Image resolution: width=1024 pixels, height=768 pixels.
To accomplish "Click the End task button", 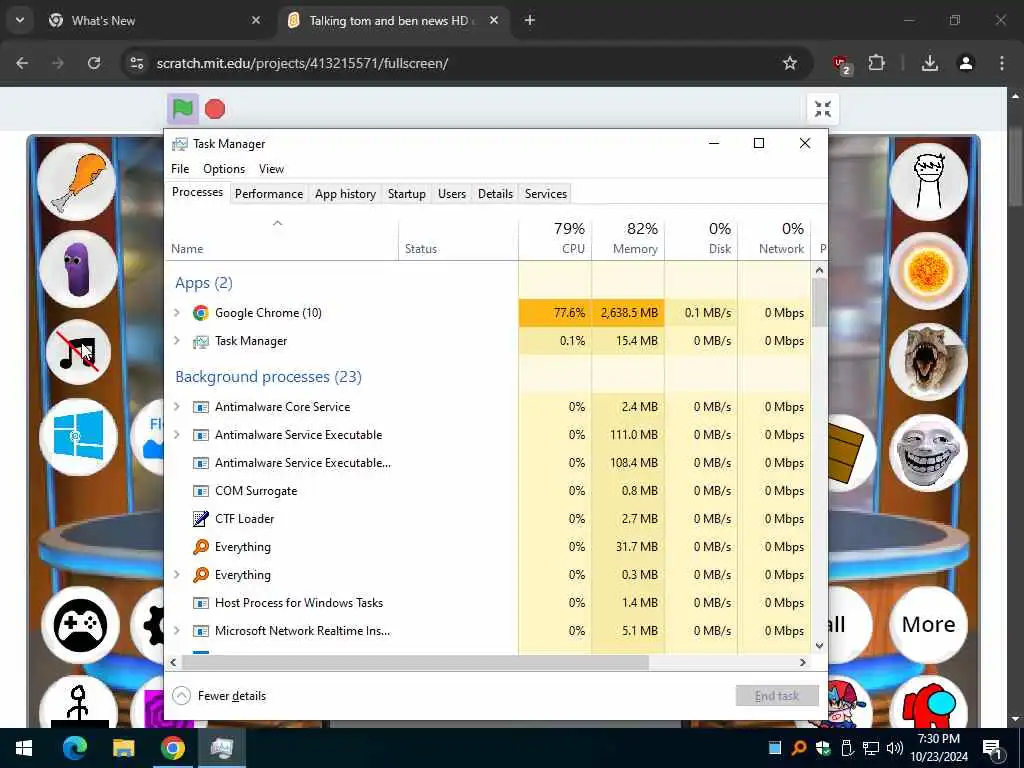I will pos(777,696).
